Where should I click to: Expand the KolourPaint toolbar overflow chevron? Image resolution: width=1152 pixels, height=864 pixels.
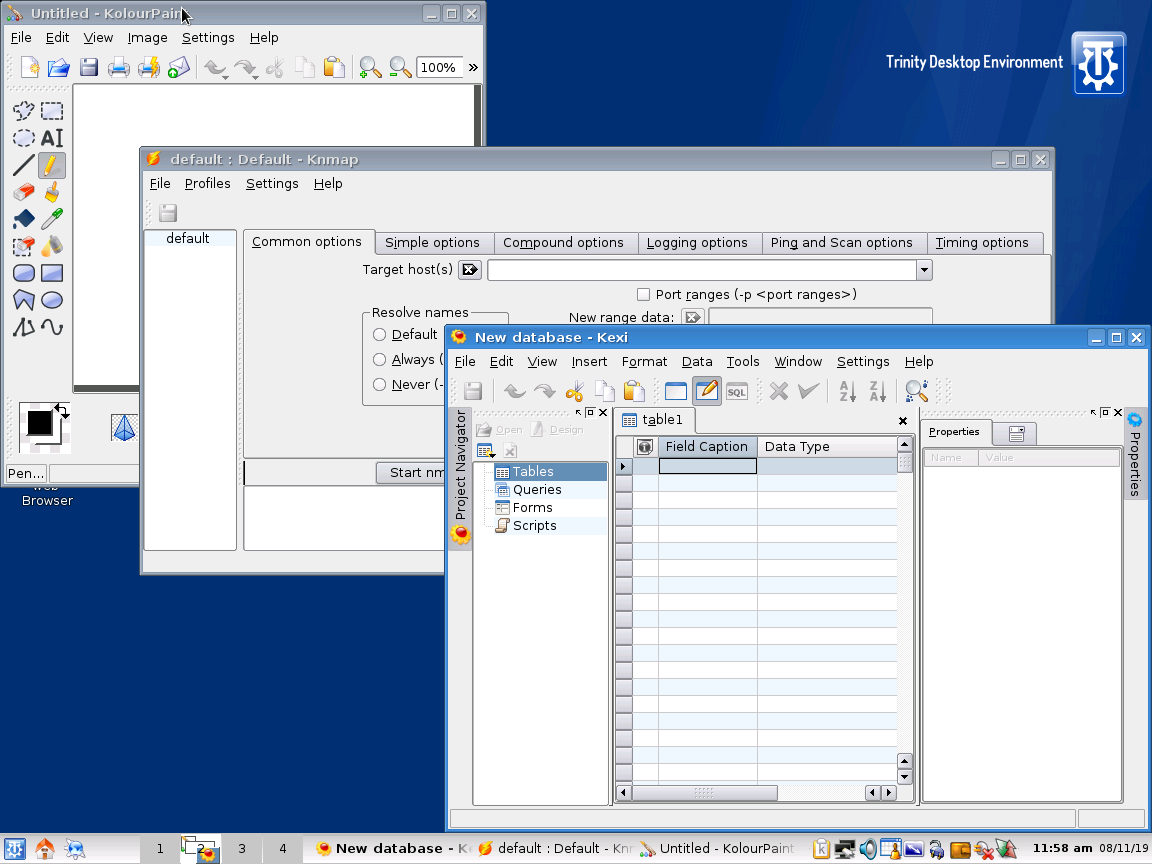coord(473,68)
